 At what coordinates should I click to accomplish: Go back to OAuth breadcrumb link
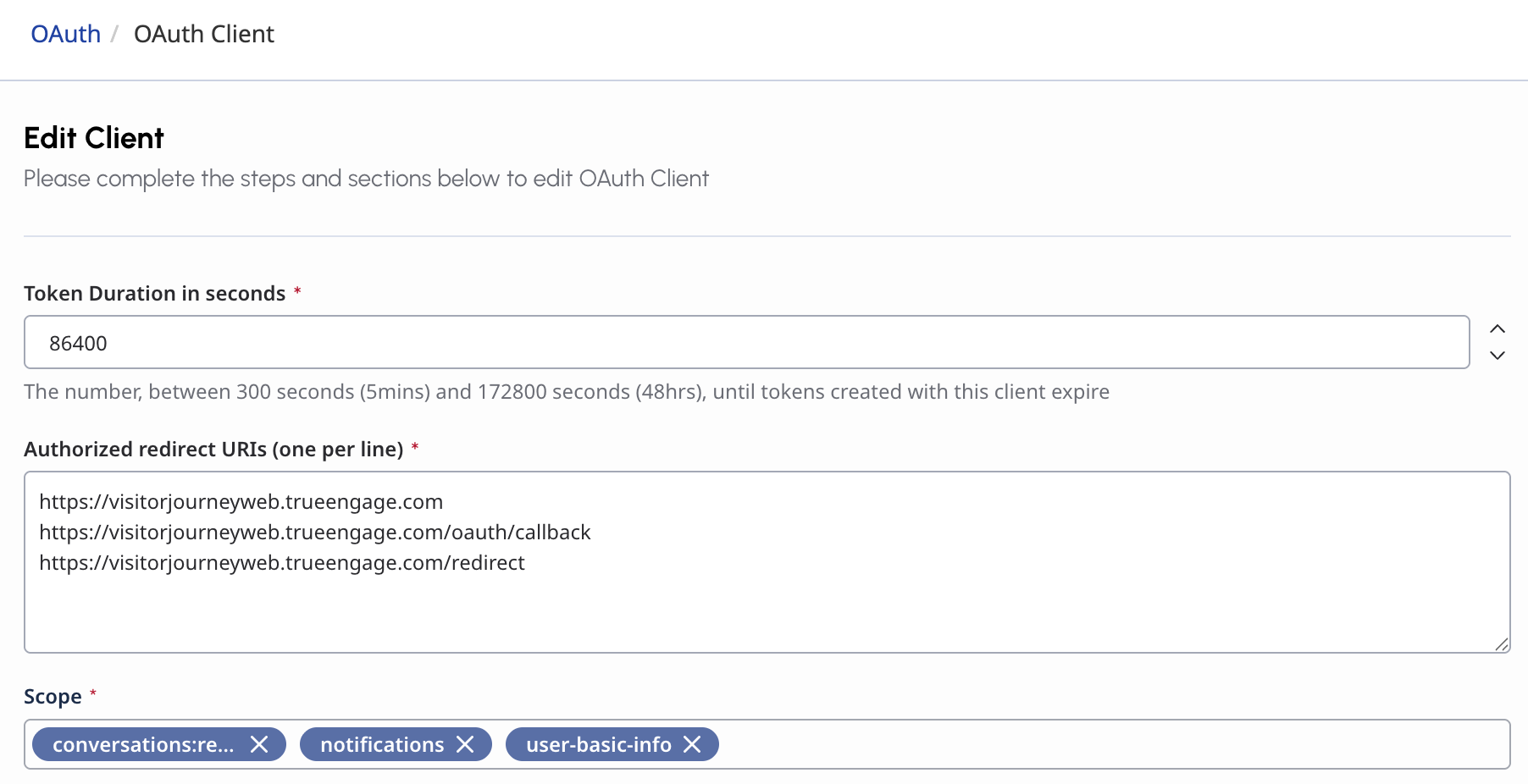pyautogui.click(x=65, y=34)
